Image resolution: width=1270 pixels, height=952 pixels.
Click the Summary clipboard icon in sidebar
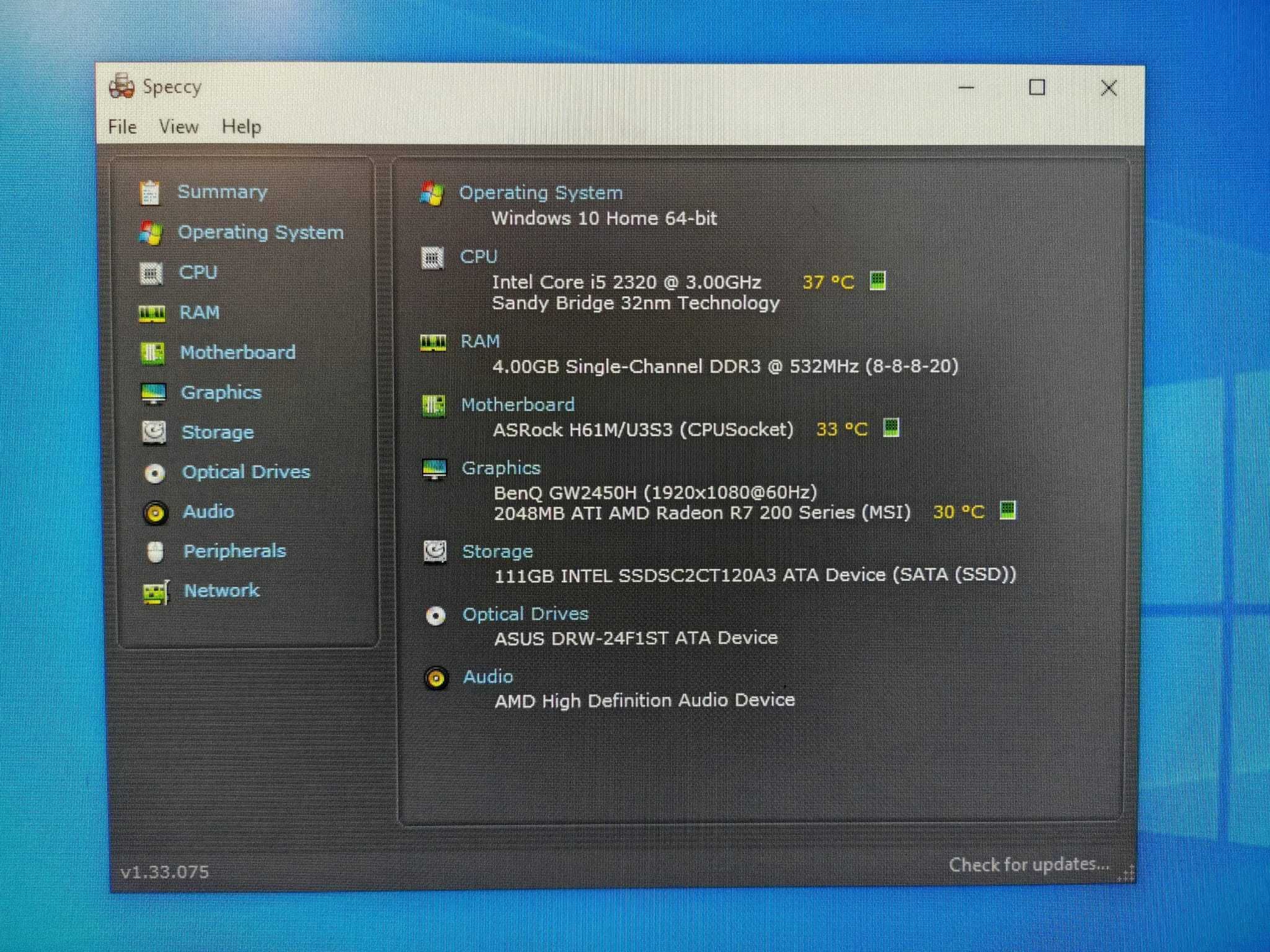(149, 193)
